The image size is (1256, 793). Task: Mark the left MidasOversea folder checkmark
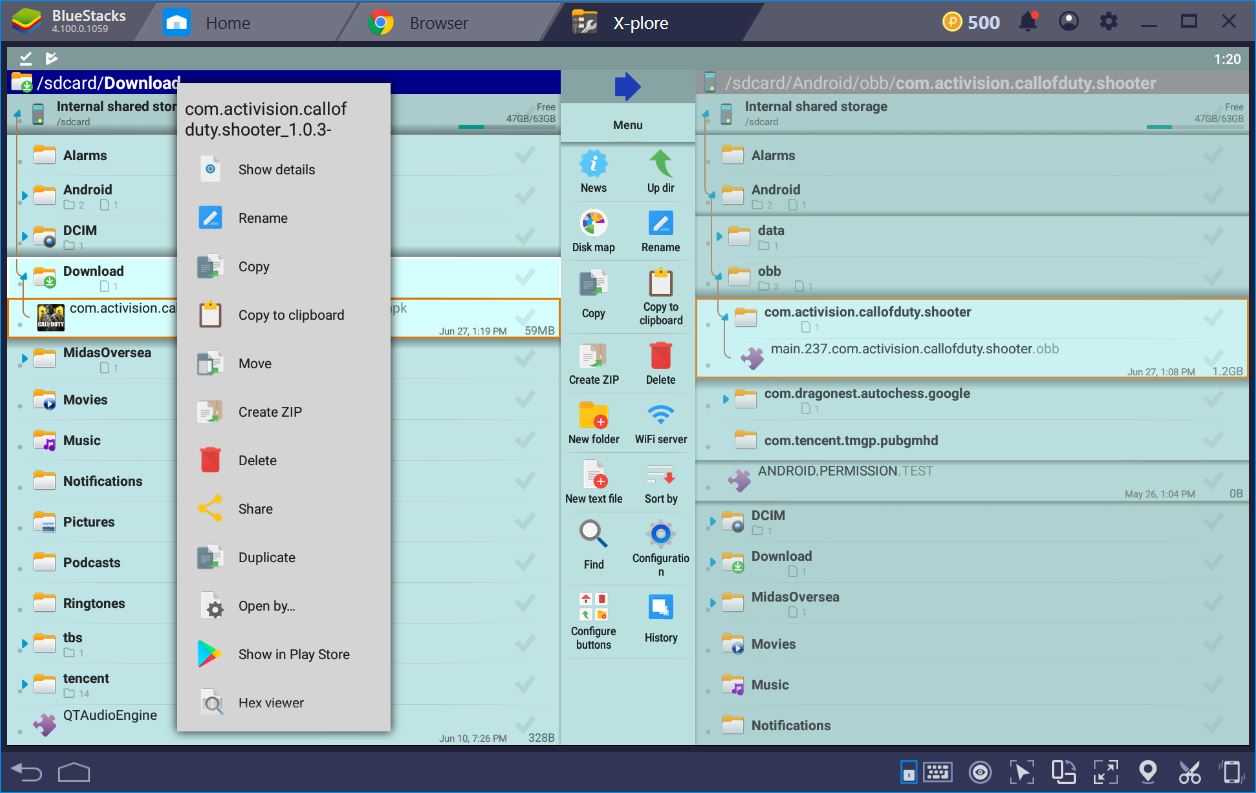524,359
